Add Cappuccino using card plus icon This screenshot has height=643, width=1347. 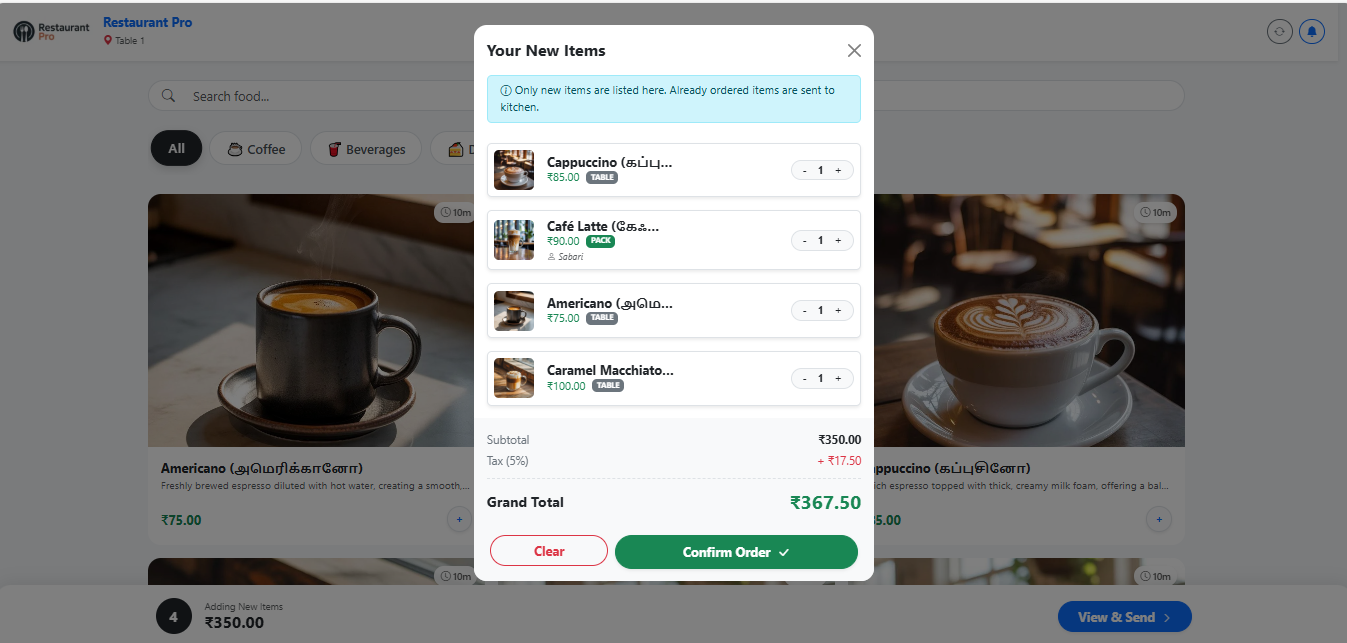[x=1158, y=520]
